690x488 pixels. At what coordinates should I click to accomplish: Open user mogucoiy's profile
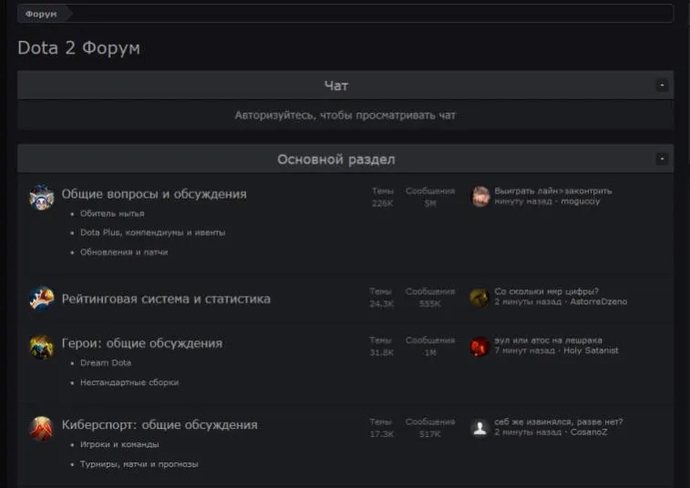pos(580,202)
